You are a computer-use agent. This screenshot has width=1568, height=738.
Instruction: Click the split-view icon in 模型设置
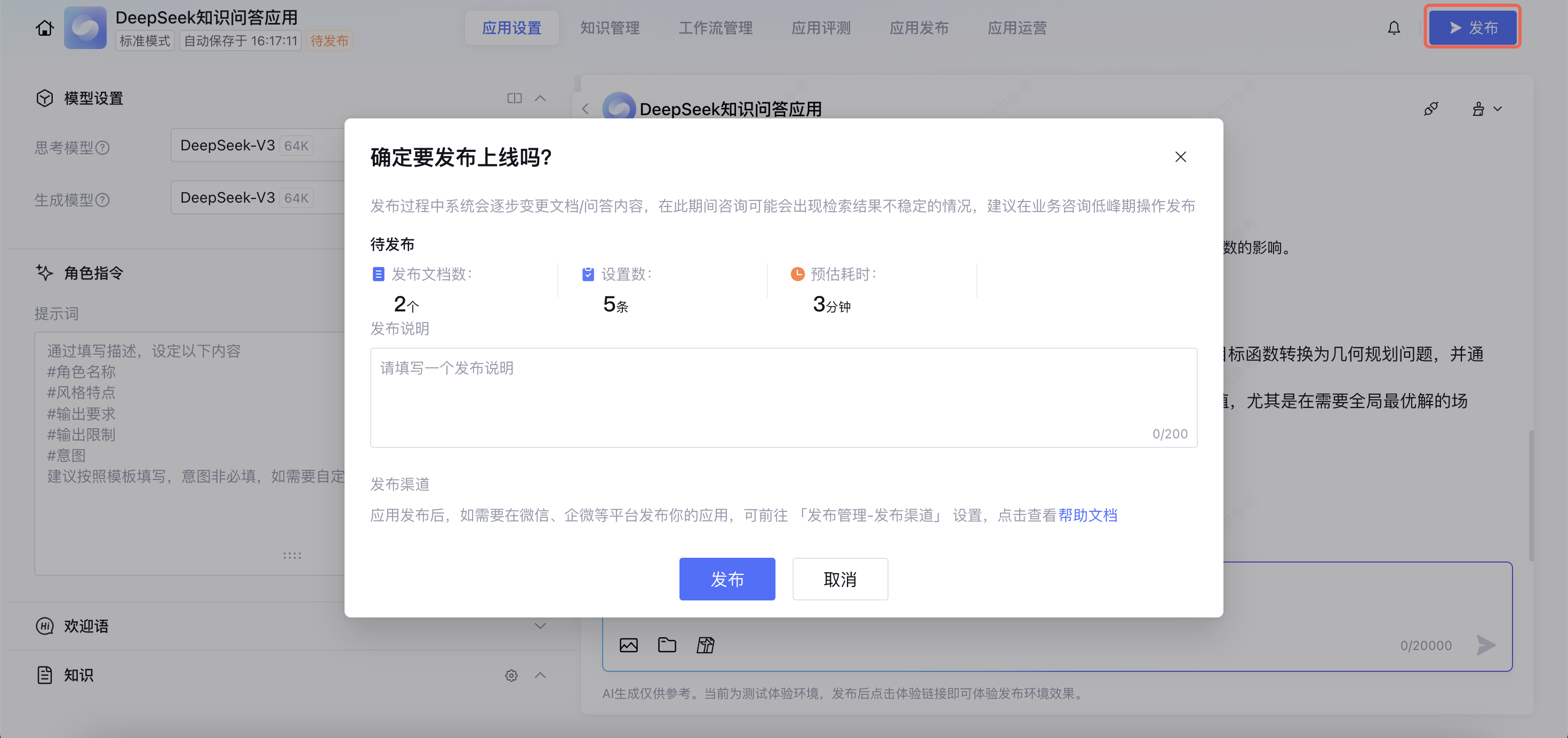click(x=514, y=98)
